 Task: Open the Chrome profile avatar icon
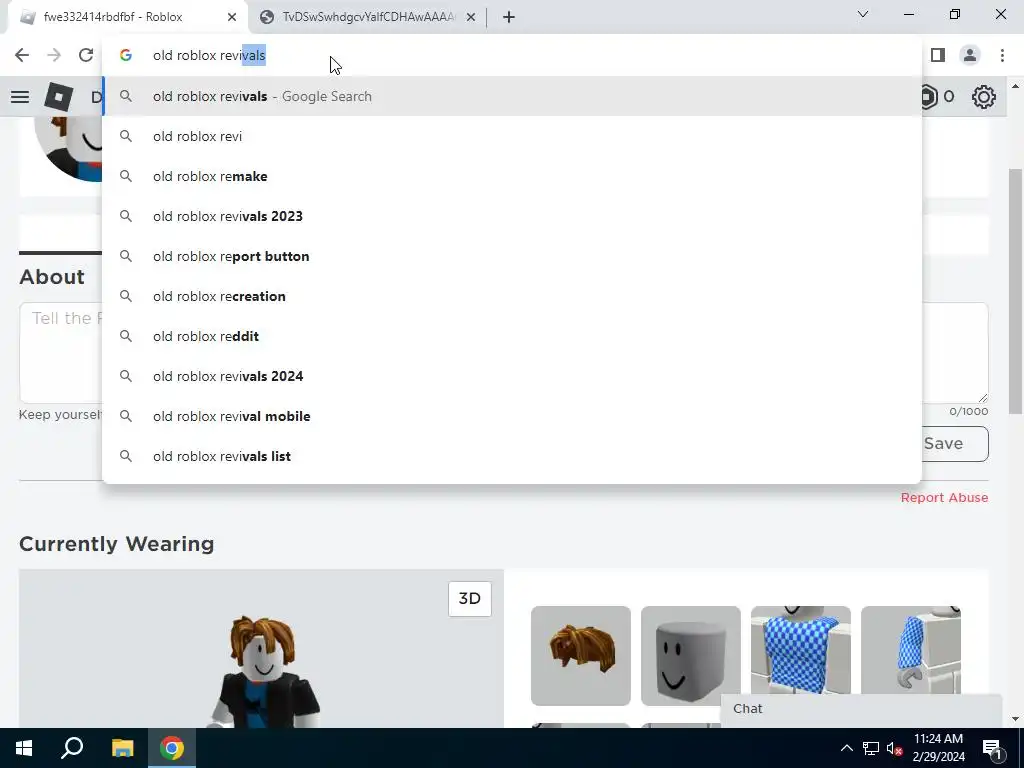coord(970,56)
